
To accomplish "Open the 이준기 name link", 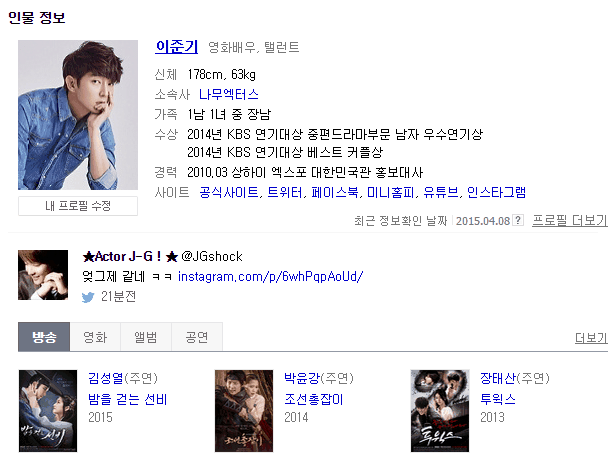I will pyautogui.click(x=176, y=47).
